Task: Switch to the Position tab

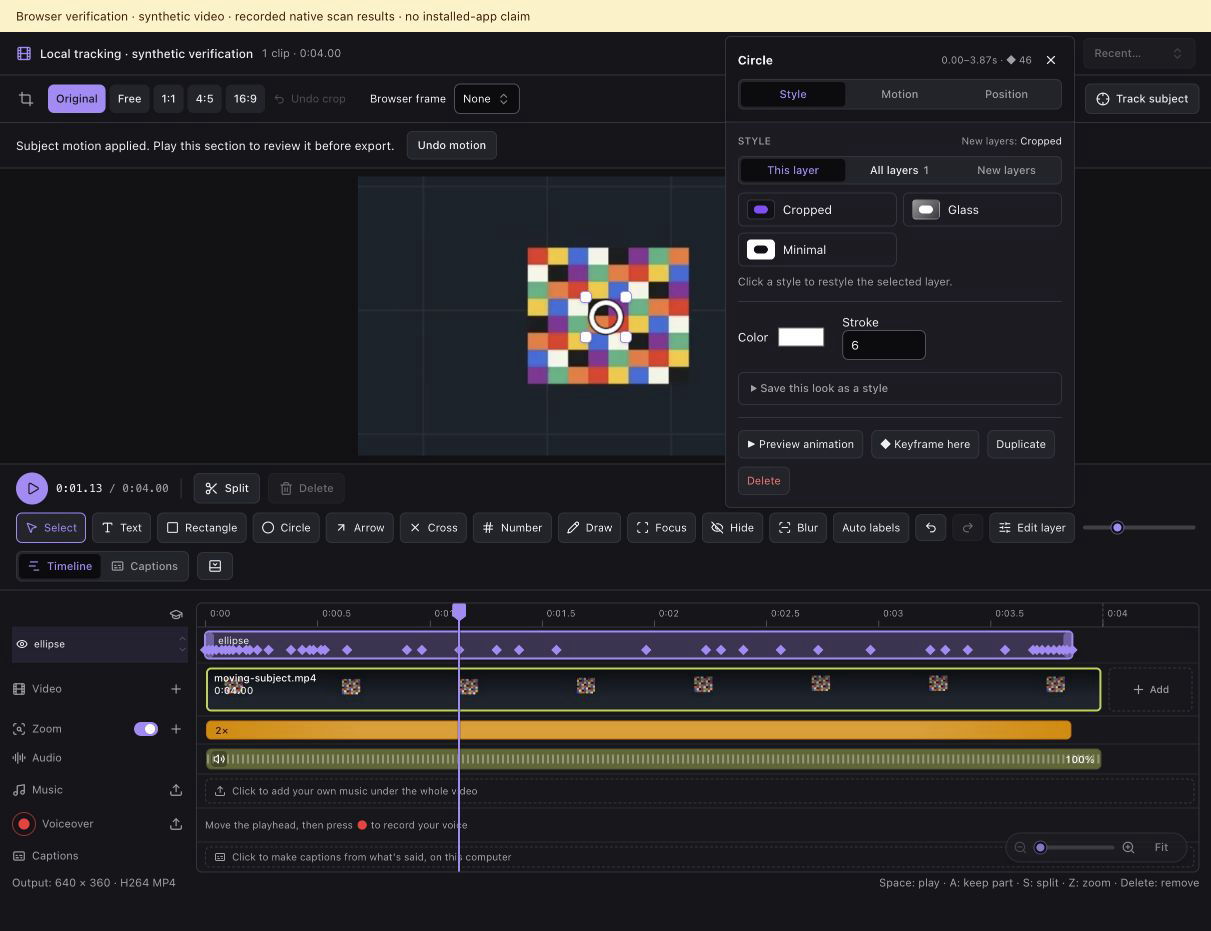Action: point(1006,94)
